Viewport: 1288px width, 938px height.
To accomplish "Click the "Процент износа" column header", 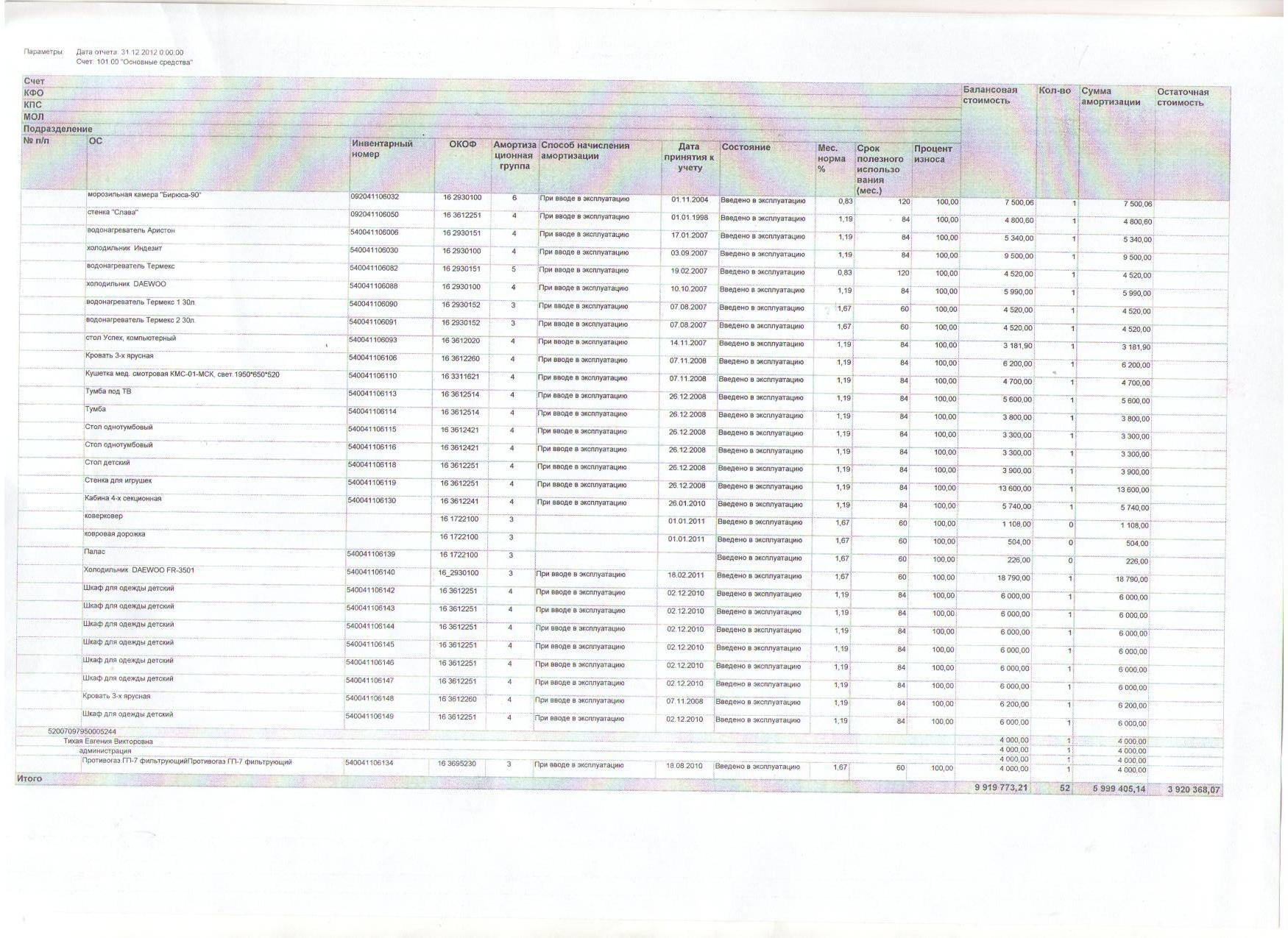I will click(x=933, y=154).
